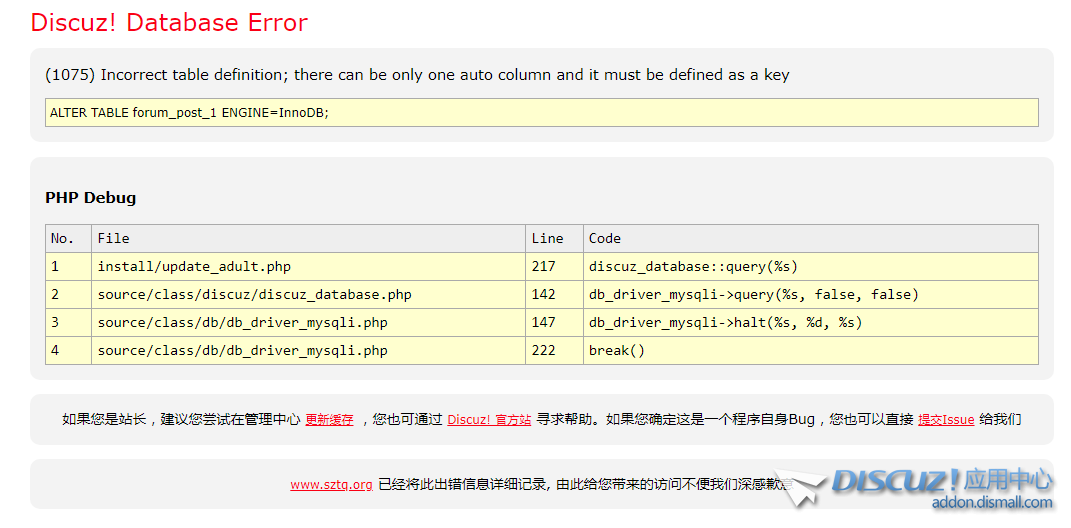
Task: Select the source/class/discuz/discuz_database.php cell
Action: pyautogui.click(x=254, y=295)
